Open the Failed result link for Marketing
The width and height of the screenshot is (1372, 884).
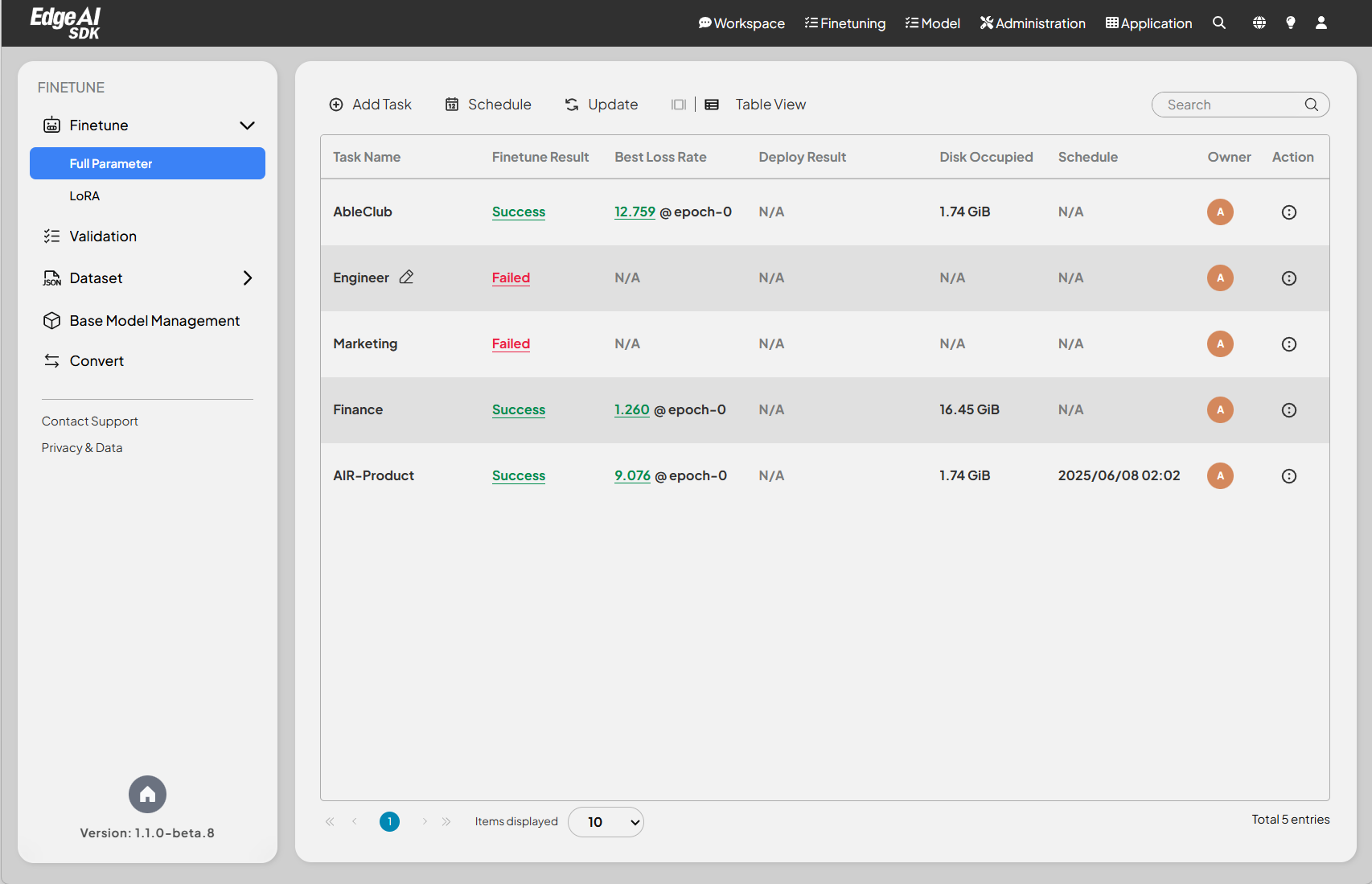pos(511,344)
